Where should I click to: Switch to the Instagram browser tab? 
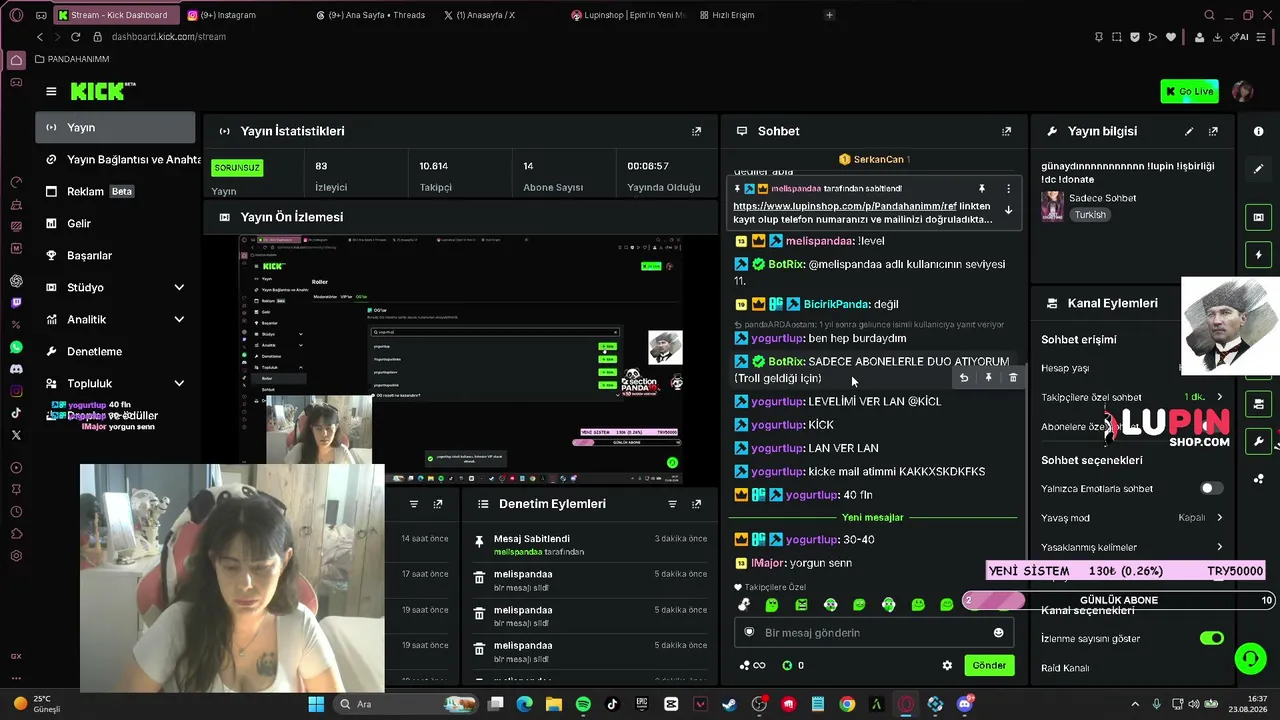pyautogui.click(x=245, y=15)
